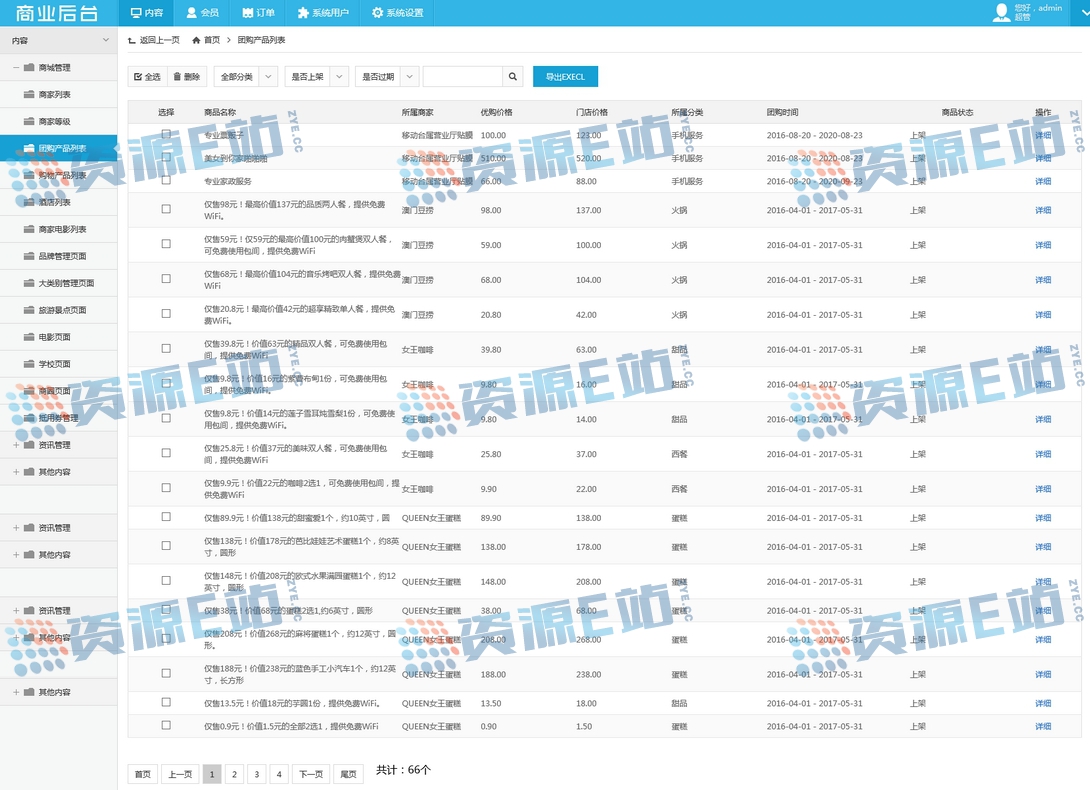This screenshot has width=1090, height=790.
Task: Open 商家列表 folder in sidebar
Action: point(30,95)
